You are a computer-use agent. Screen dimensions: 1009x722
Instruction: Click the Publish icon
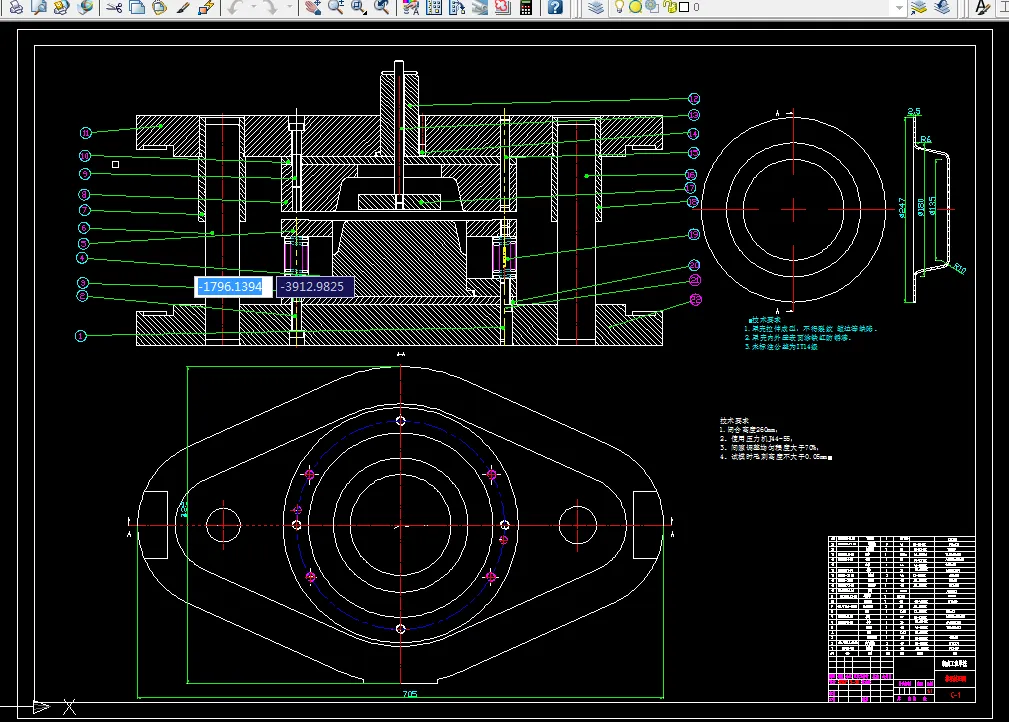tap(62, 7)
